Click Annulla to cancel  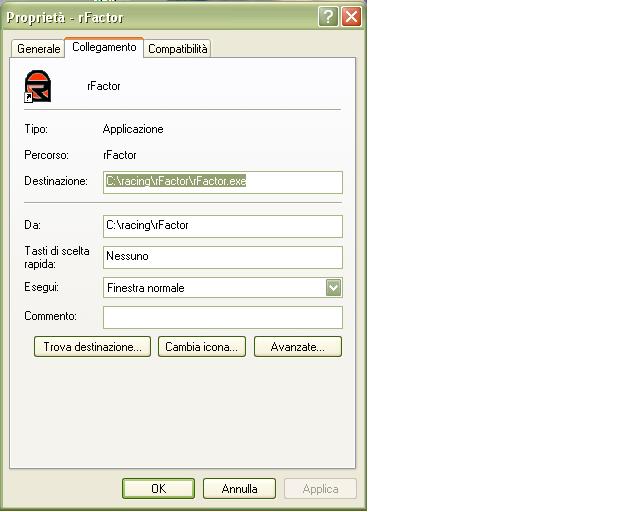coord(239,489)
